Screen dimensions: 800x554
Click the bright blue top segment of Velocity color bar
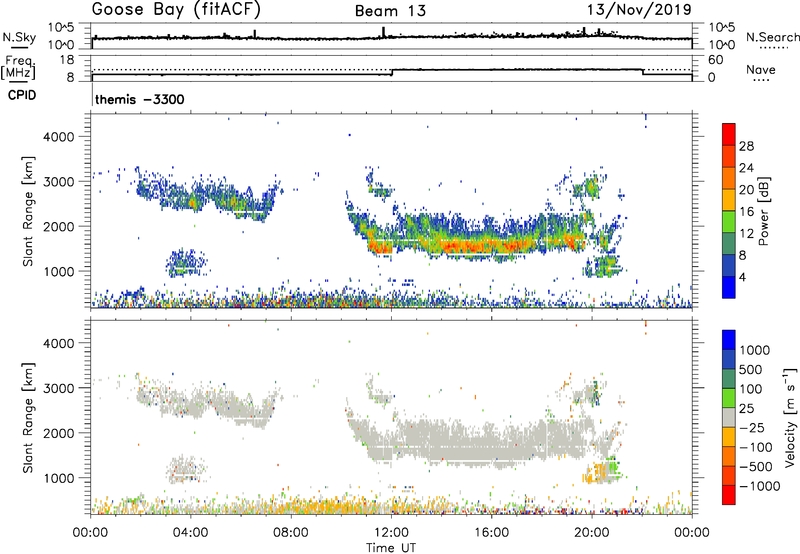pos(729,339)
